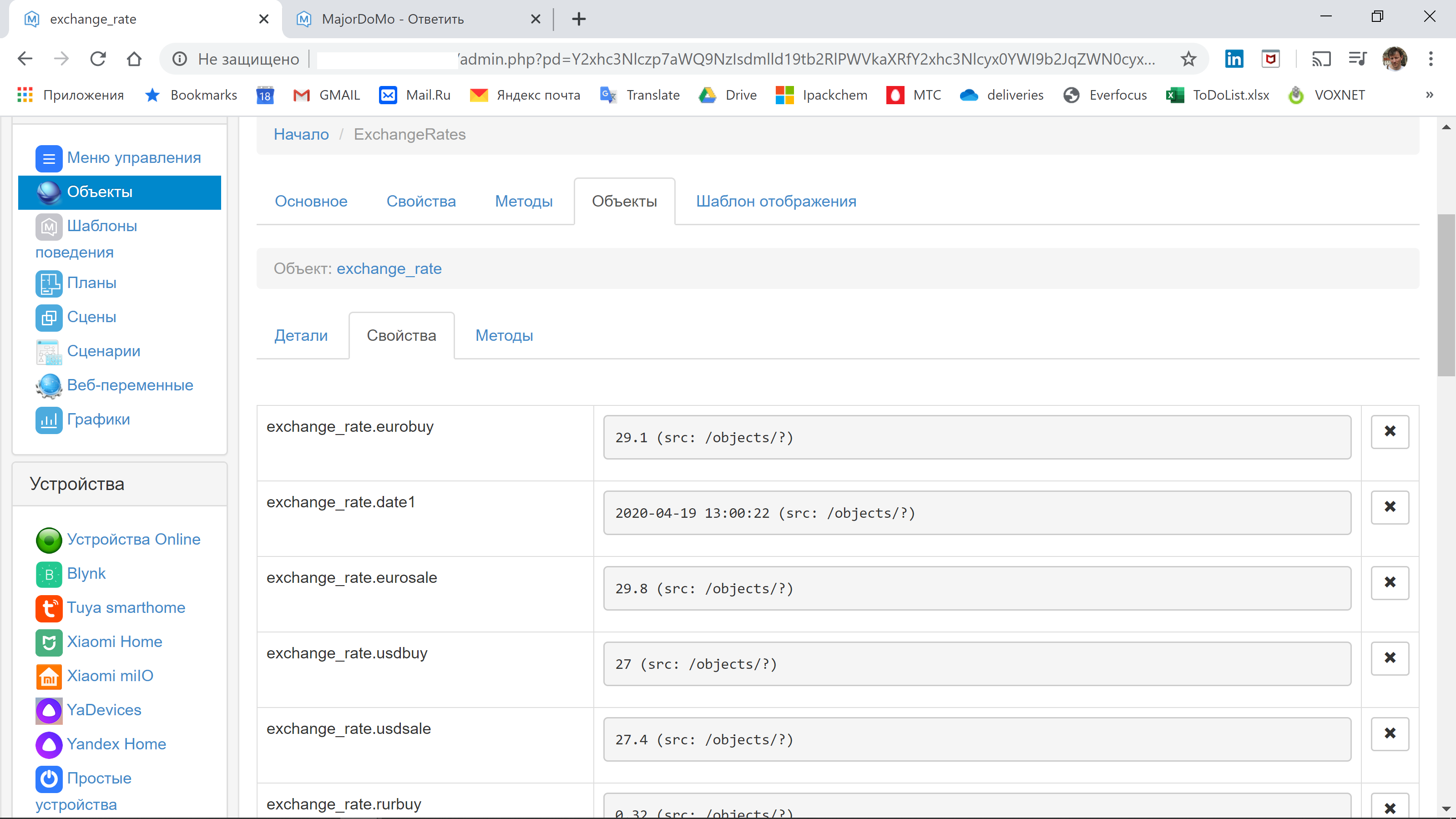Open the Сценарии section
The image size is (1456, 819).
tap(103, 351)
